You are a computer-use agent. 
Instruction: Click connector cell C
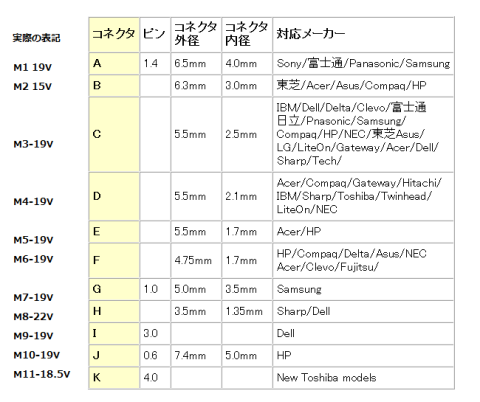click(114, 134)
